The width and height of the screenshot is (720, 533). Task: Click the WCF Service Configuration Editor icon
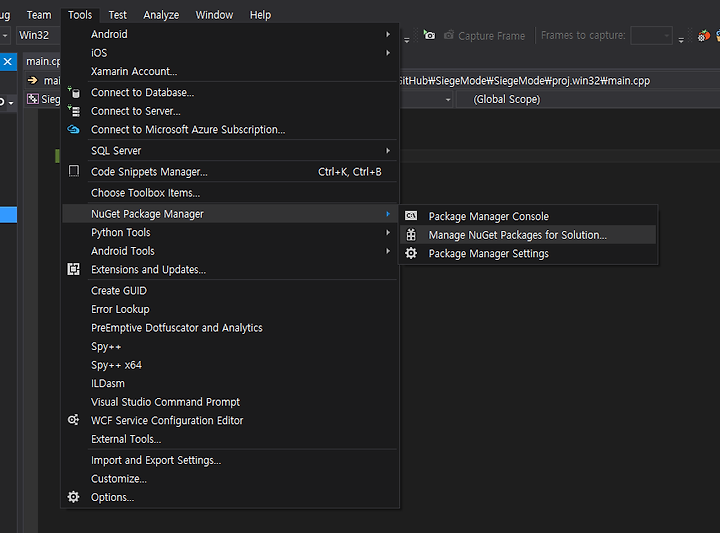pyautogui.click(x=73, y=420)
